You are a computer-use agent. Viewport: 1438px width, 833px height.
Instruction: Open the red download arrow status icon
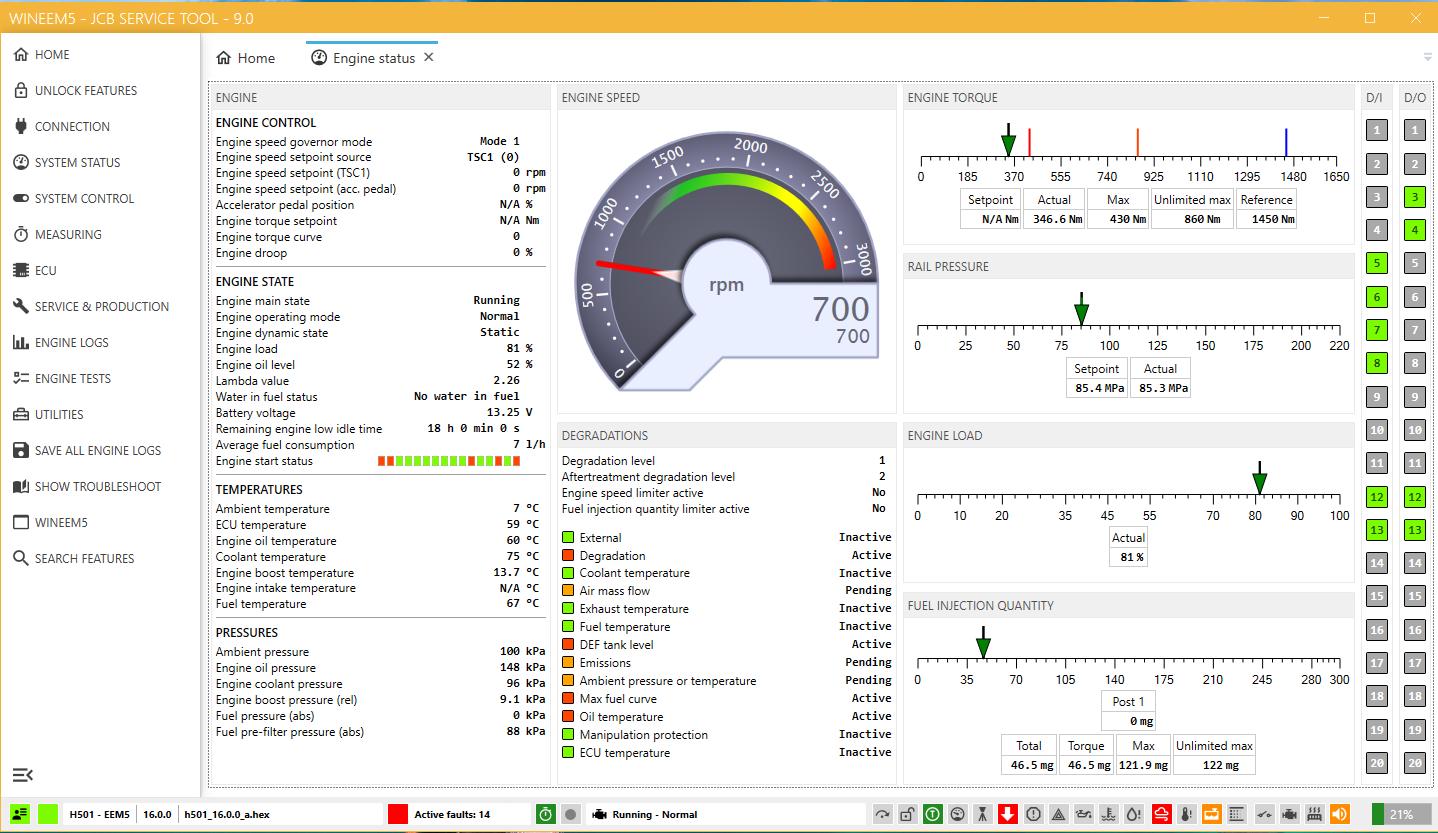point(1008,814)
